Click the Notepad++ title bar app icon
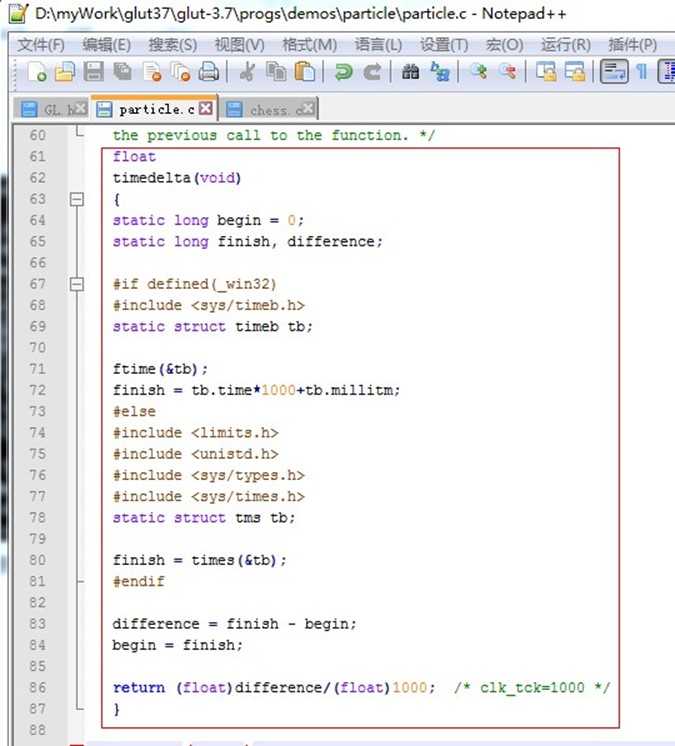Viewport: 675px width, 746px height. [19, 13]
